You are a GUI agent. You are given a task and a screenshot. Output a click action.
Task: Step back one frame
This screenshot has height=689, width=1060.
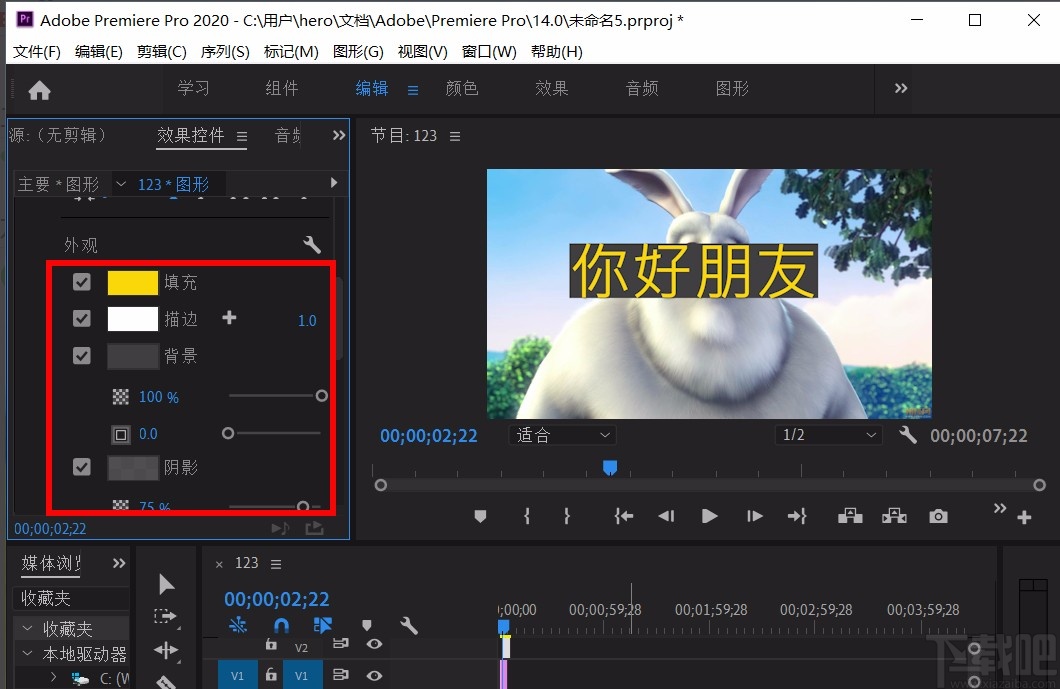[666, 517]
